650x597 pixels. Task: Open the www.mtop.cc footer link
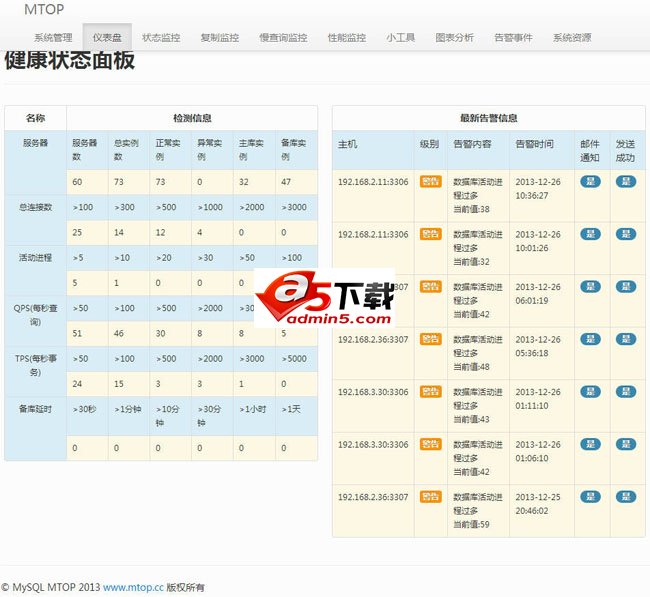133,587
